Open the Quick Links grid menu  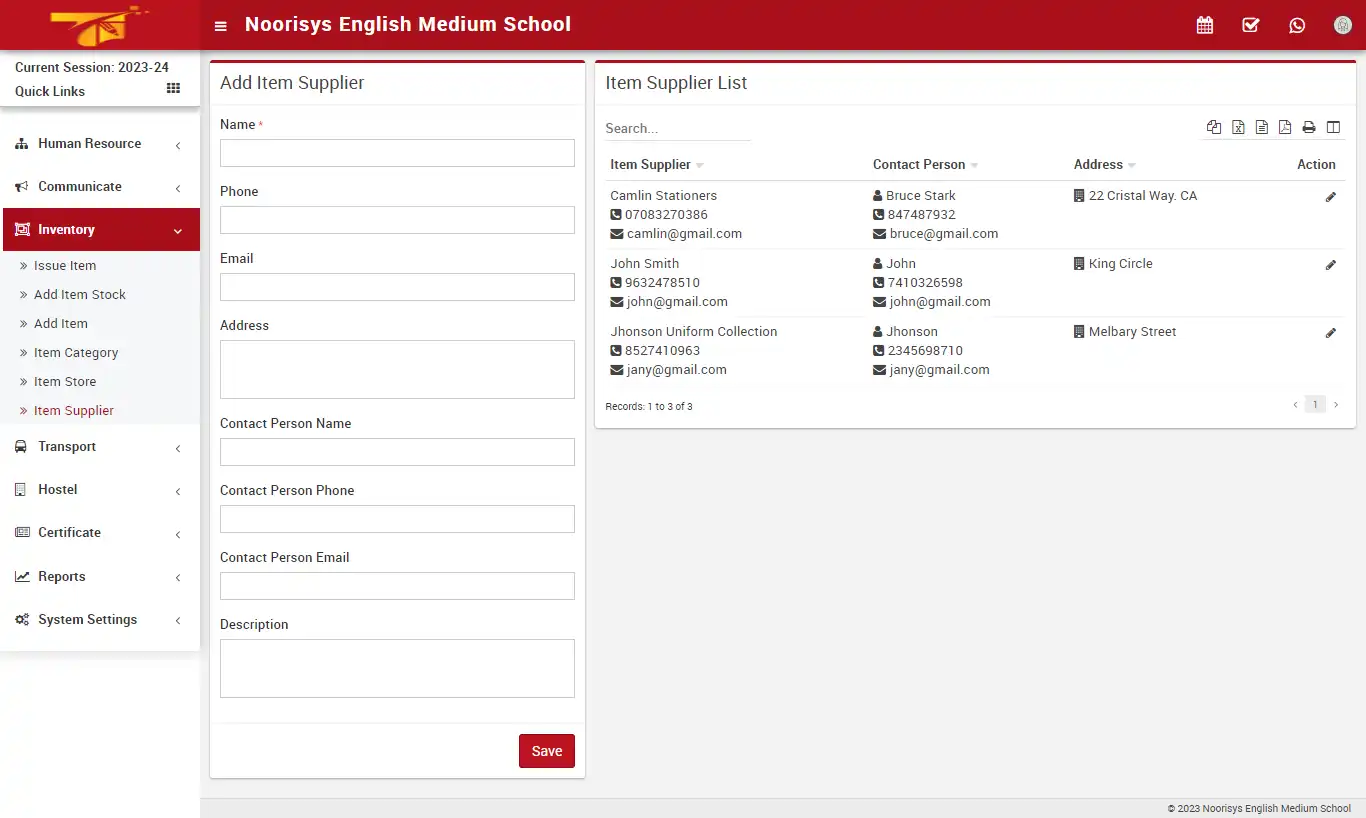pos(172,91)
